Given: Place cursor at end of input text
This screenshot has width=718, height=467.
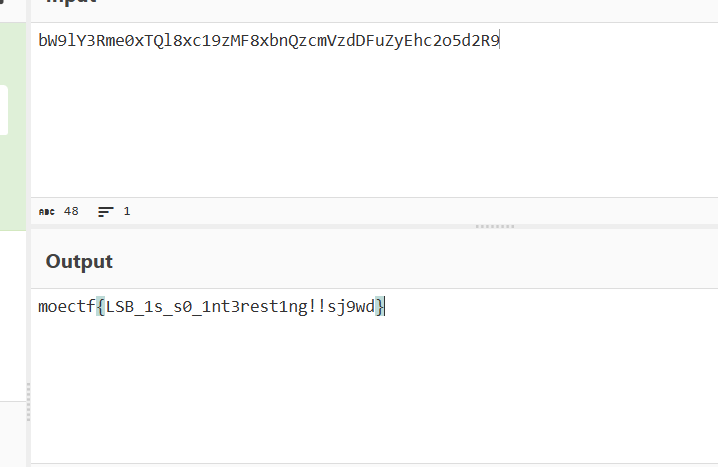Looking at the screenshot, I should (x=500, y=41).
